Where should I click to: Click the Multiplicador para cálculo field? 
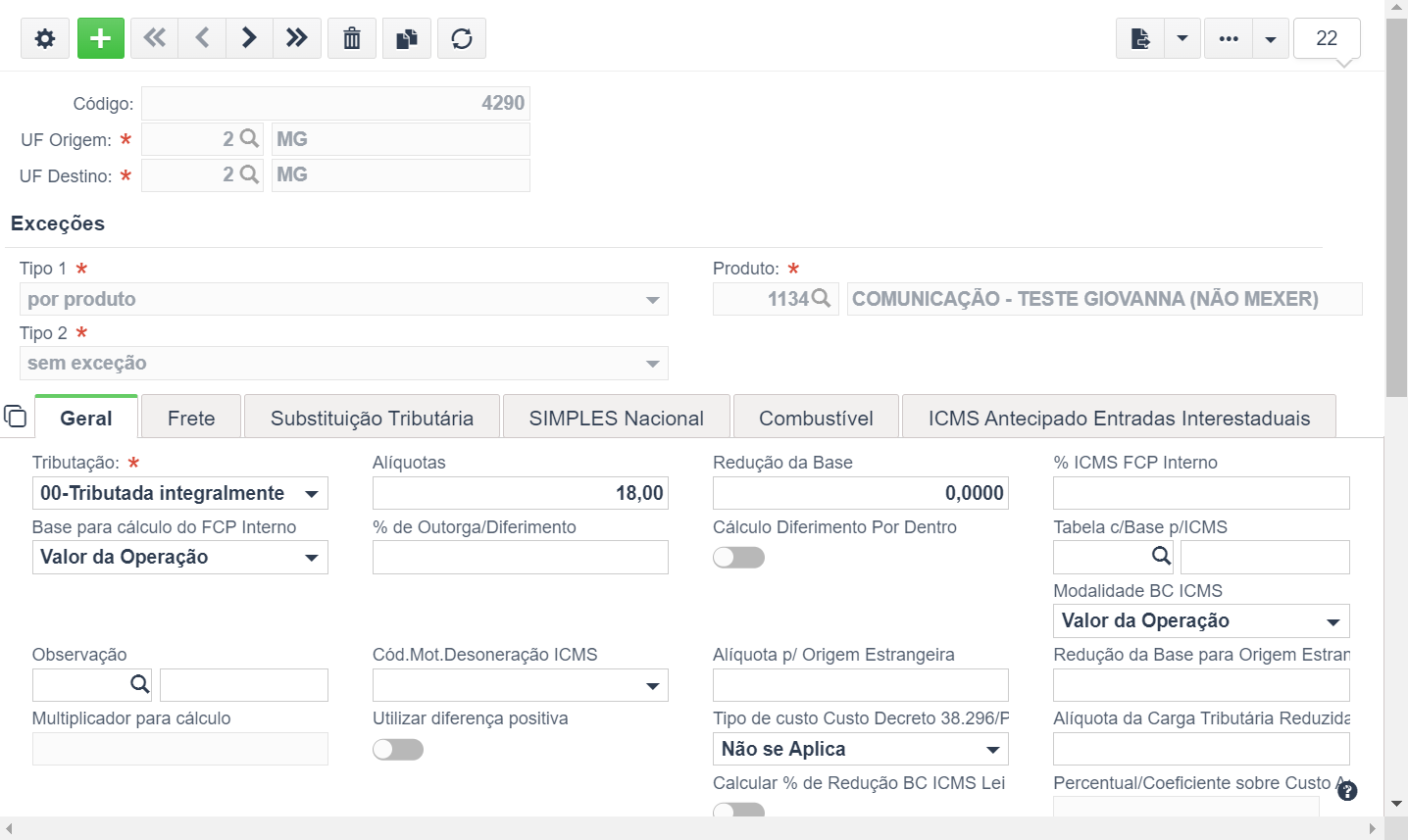click(x=180, y=749)
